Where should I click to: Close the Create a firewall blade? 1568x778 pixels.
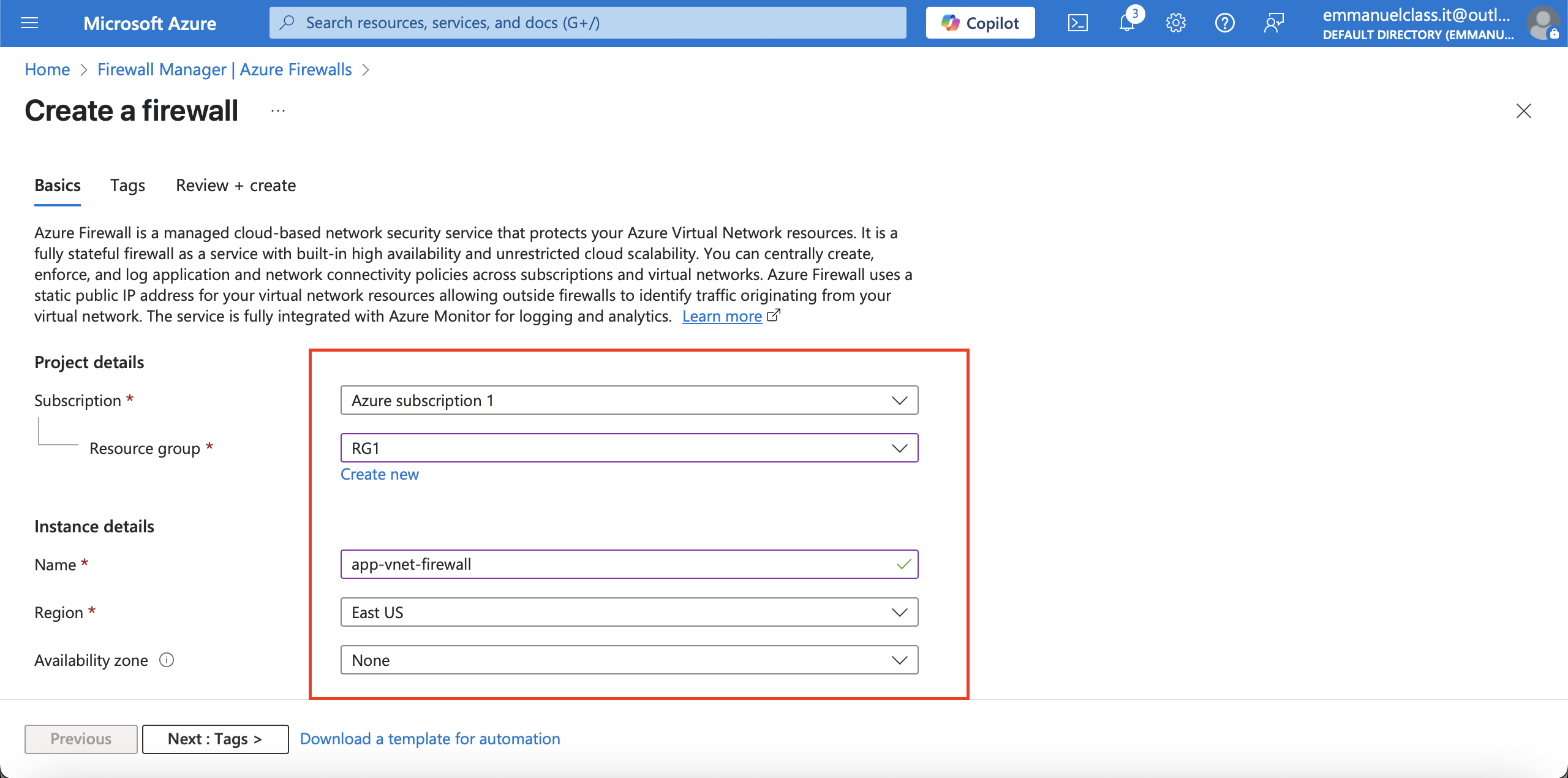click(x=1523, y=111)
